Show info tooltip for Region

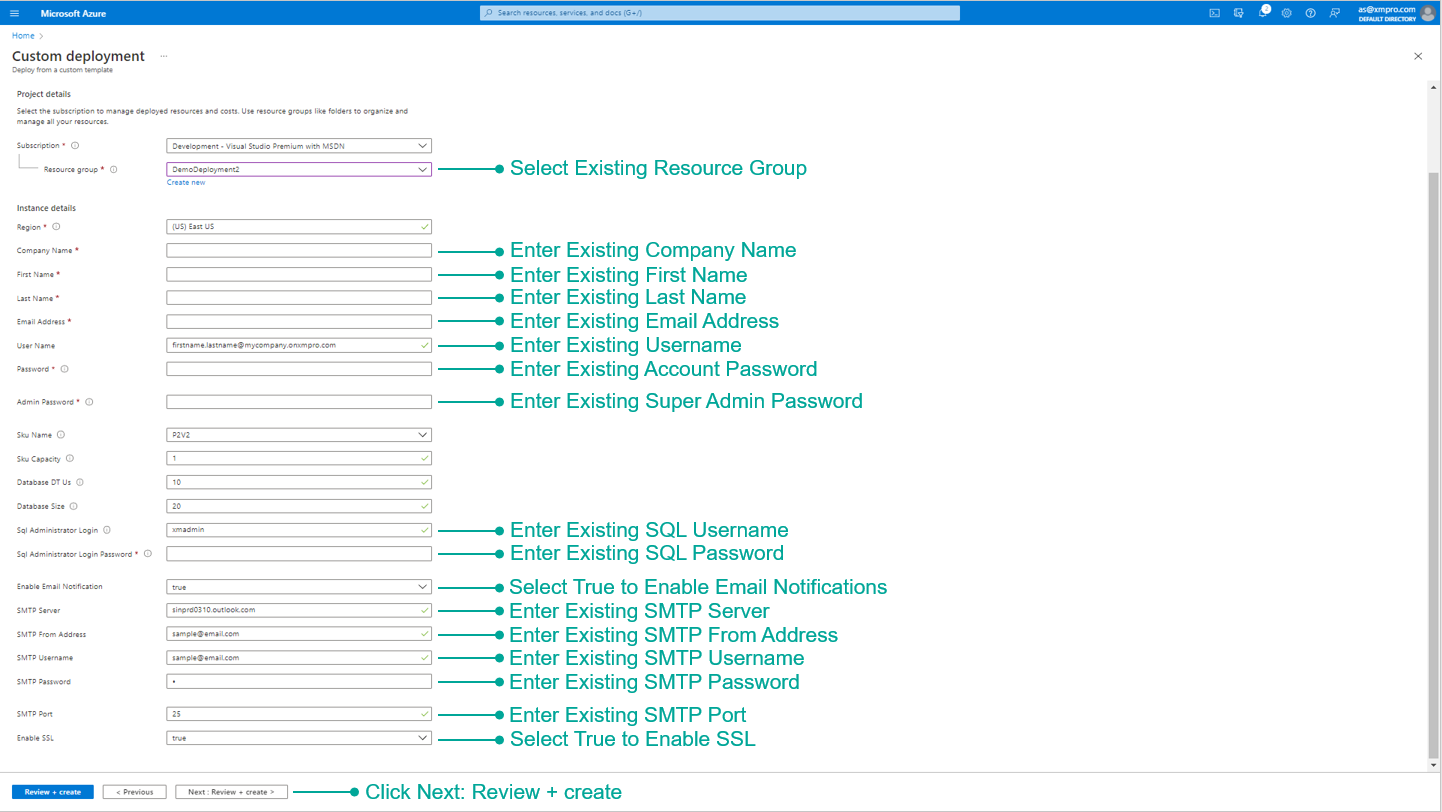click(x=56, y=227)
